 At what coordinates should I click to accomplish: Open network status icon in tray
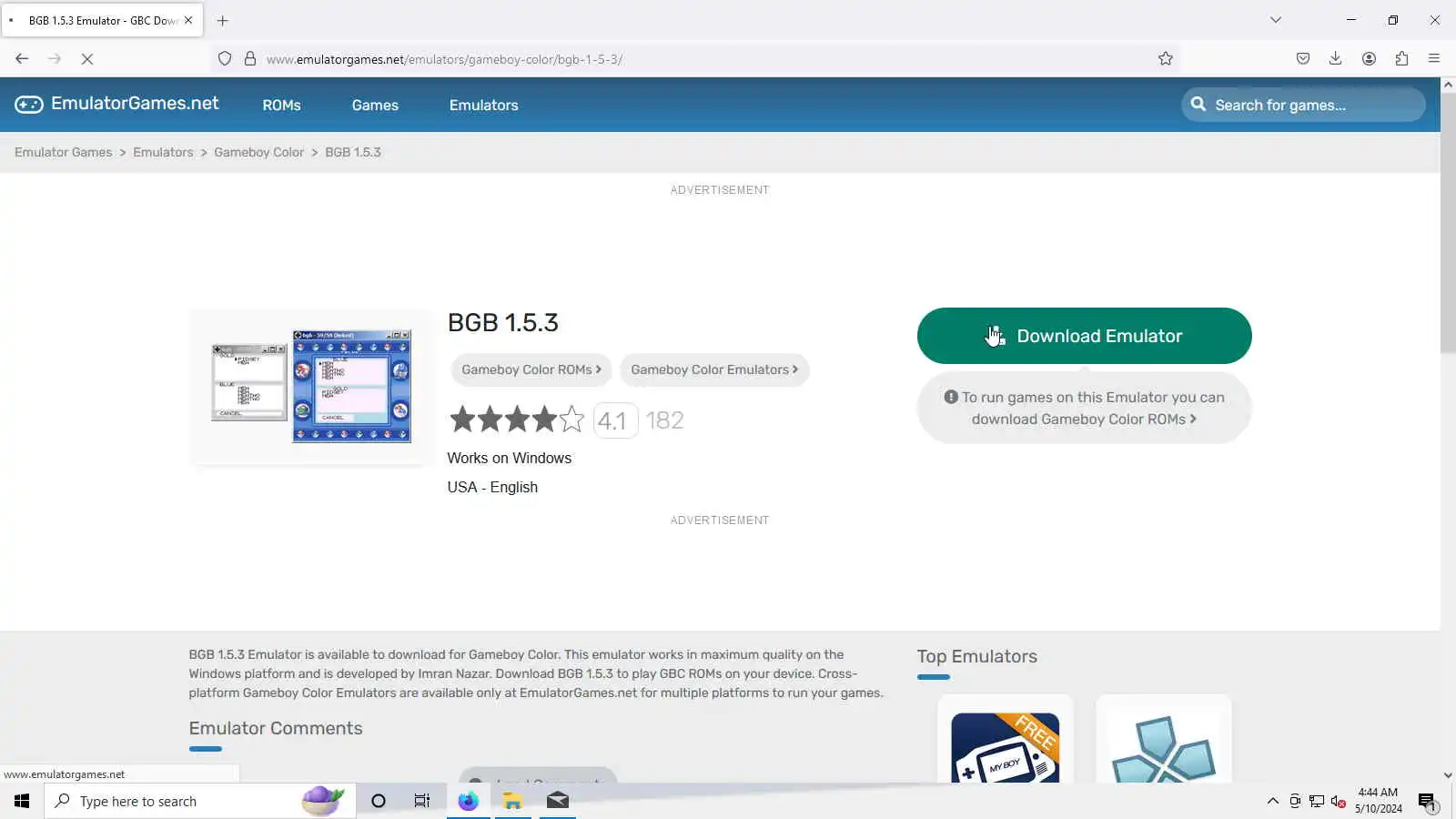(1317, 801)
